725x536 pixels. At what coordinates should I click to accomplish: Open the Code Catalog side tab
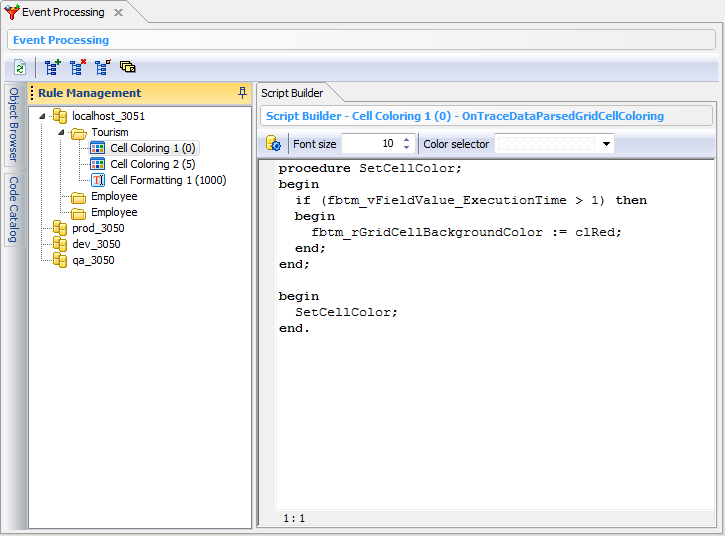pyautogui.click(x=14, y=210)
